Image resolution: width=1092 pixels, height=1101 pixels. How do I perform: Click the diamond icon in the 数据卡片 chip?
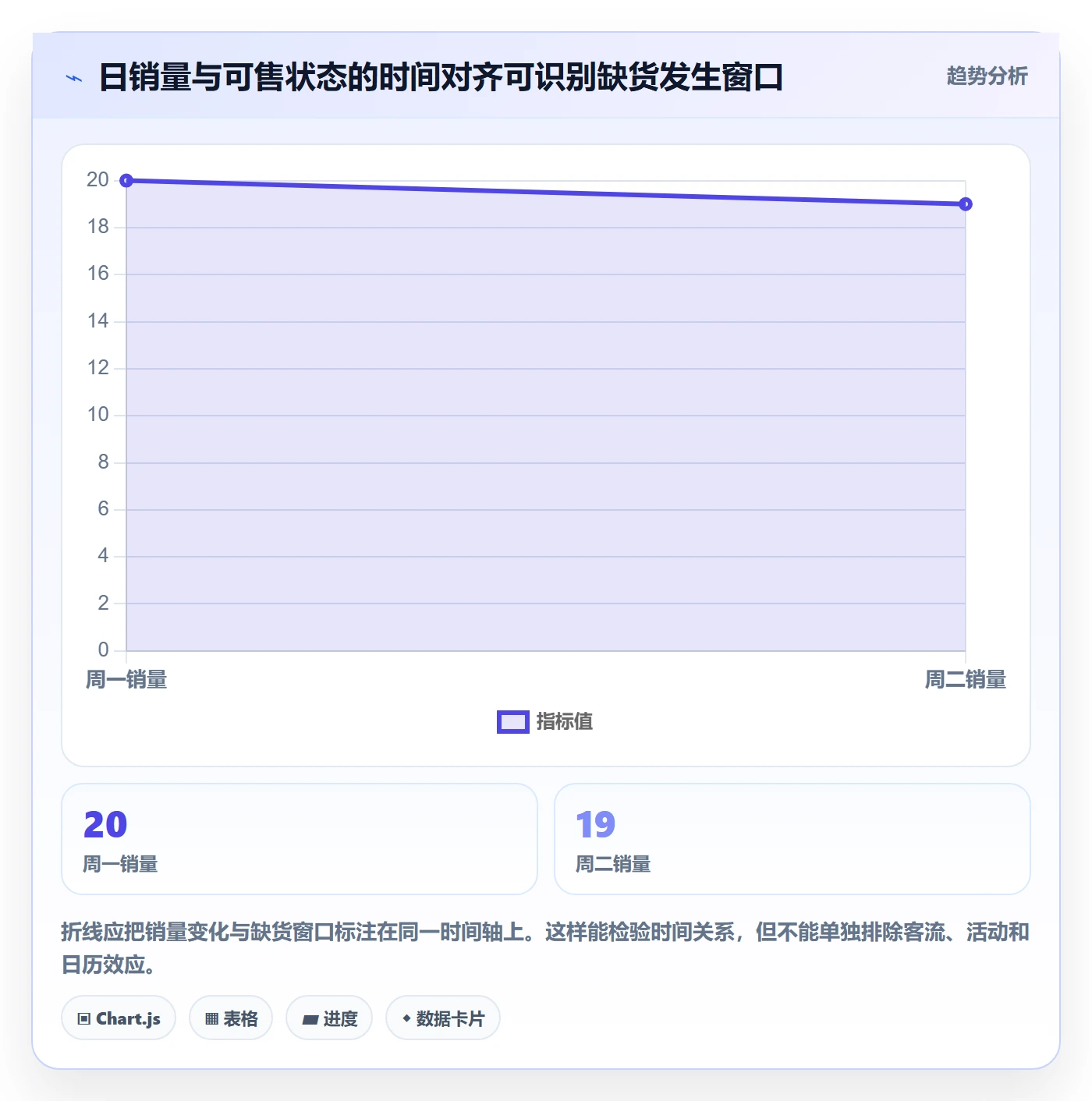(x=406, y=1018)
